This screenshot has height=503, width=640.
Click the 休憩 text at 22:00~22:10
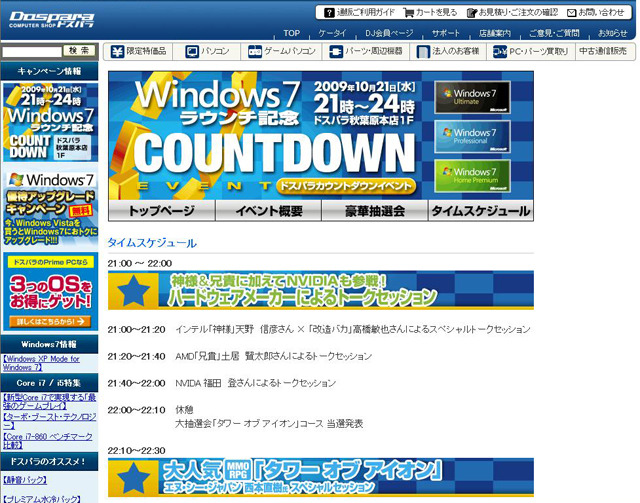point(184,410)
